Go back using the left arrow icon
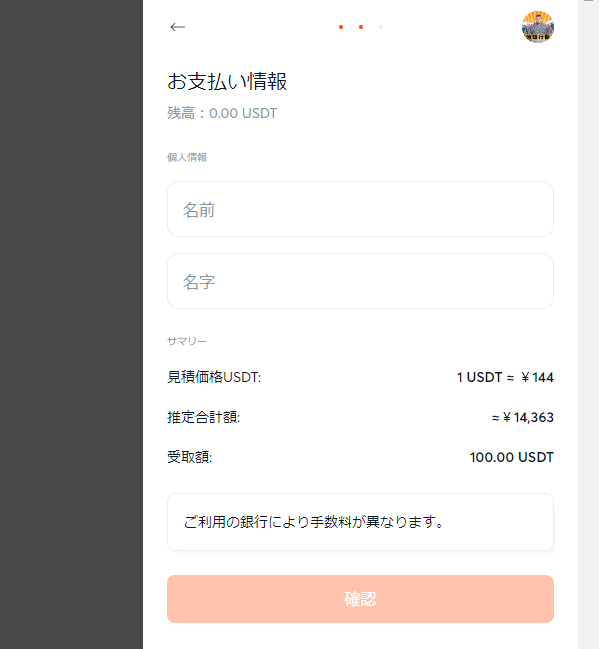This screenshot has width=599, height=649. pos(178,27)
